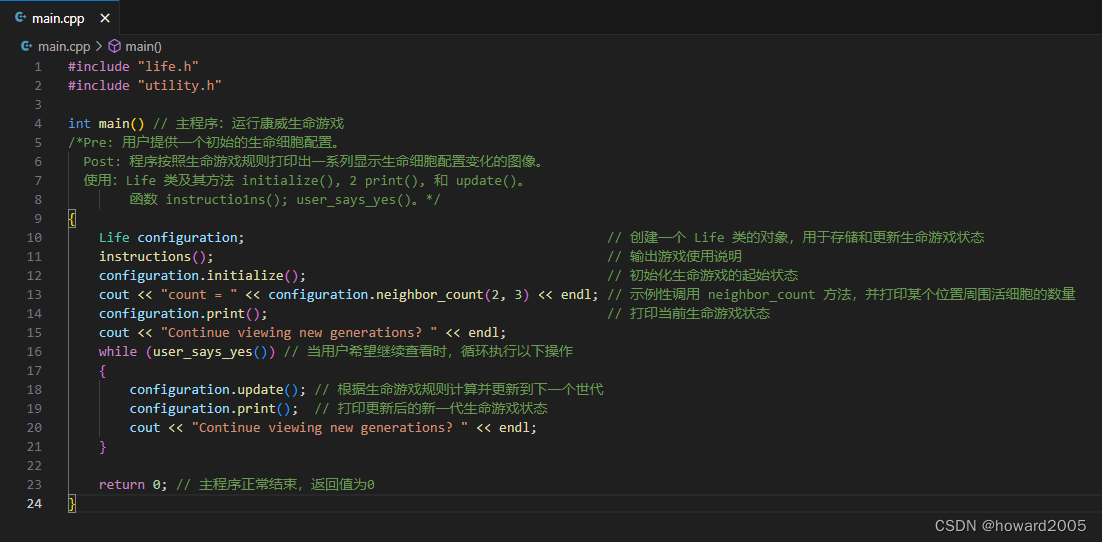
Task: Select the main.cpp tab title
Action: click(x=58, y=18)
